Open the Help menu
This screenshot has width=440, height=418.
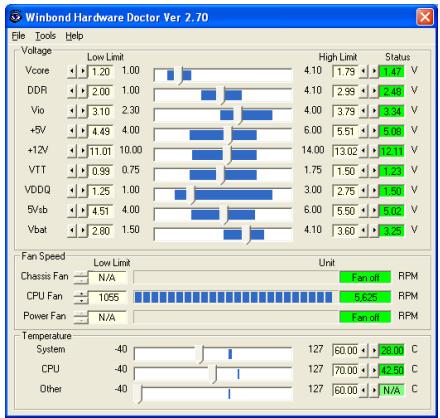click(74, 36)
